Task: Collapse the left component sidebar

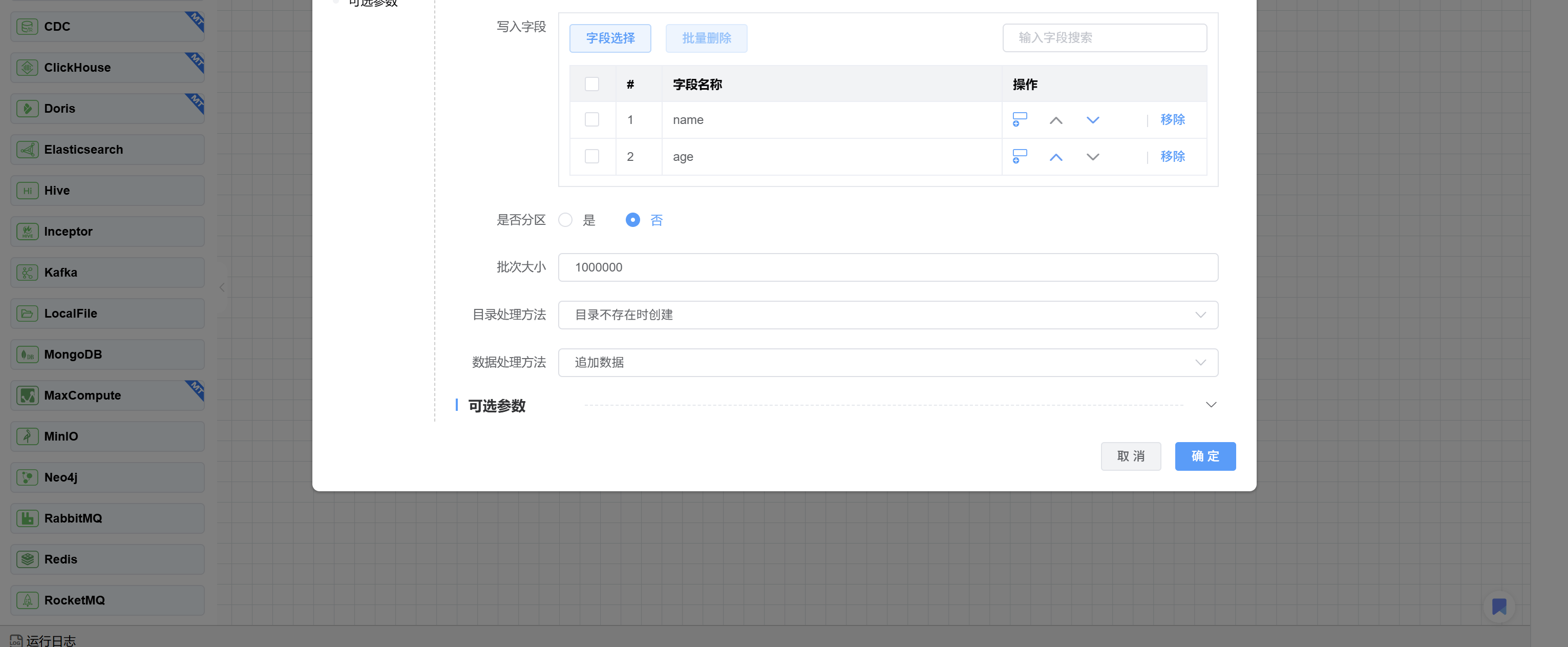Action: point(222,287)
